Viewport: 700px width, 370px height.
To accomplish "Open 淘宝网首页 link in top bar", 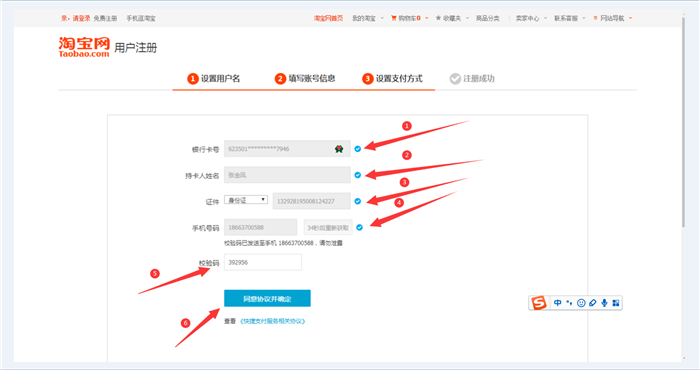I will click(x=328, y=18).
